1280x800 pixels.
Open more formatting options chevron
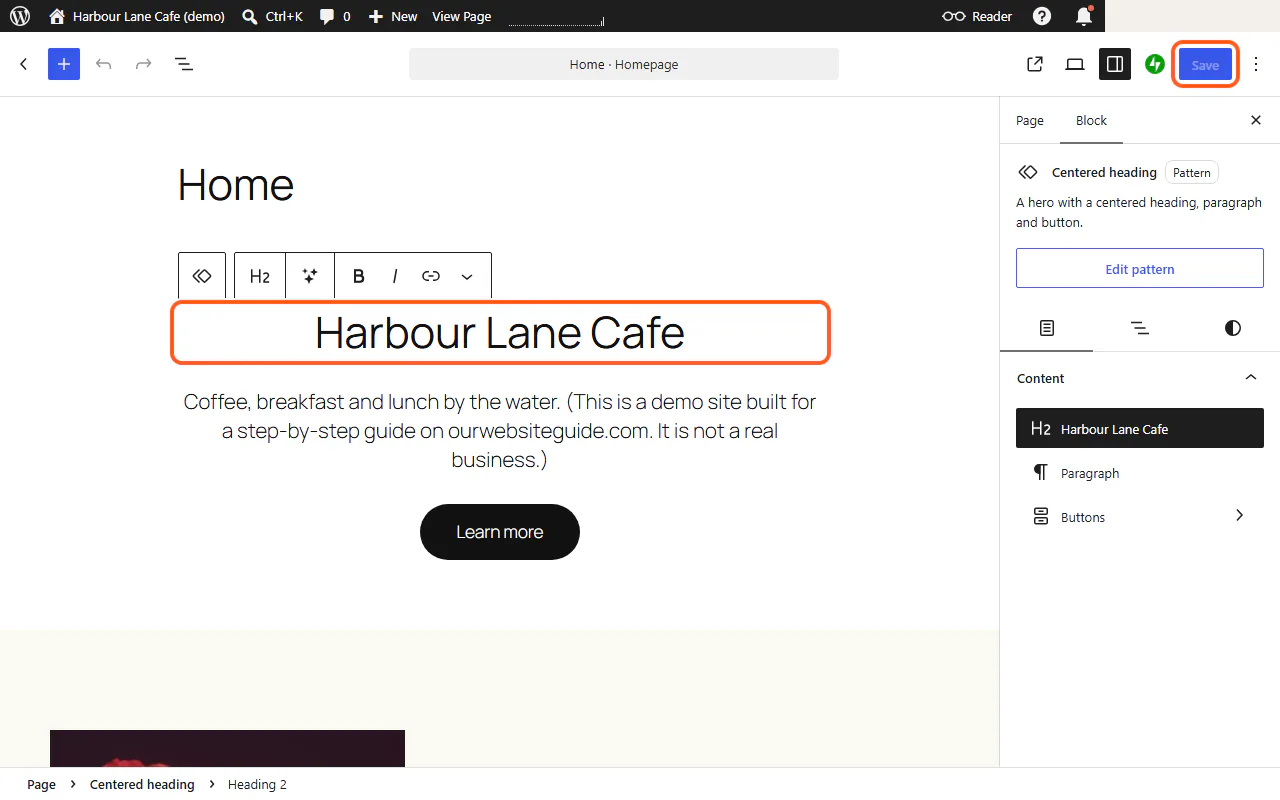[x=467, y=276]
